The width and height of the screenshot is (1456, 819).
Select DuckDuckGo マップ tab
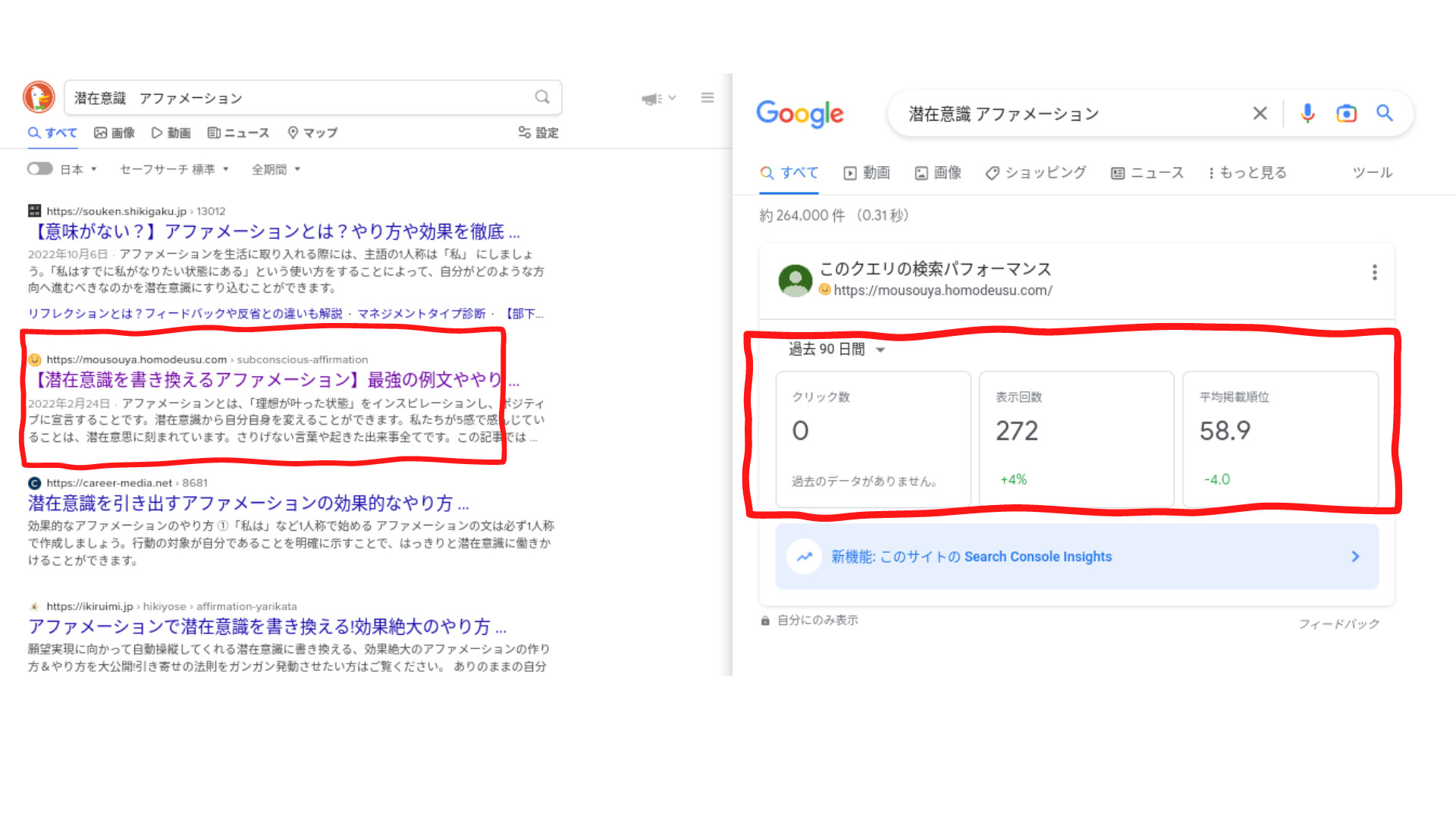point(312,133)
